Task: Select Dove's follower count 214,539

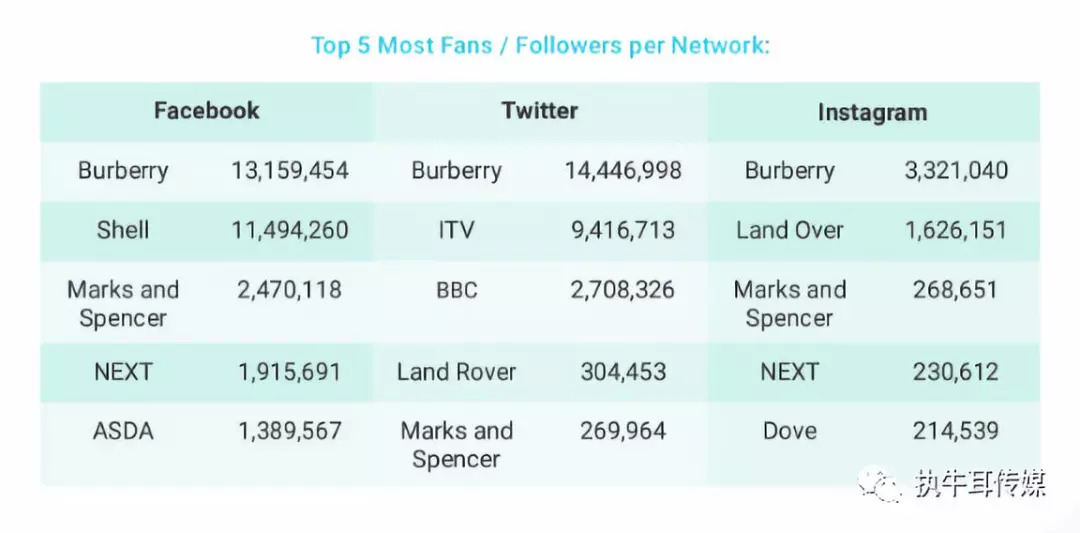Action: click(x=955, y=432)
